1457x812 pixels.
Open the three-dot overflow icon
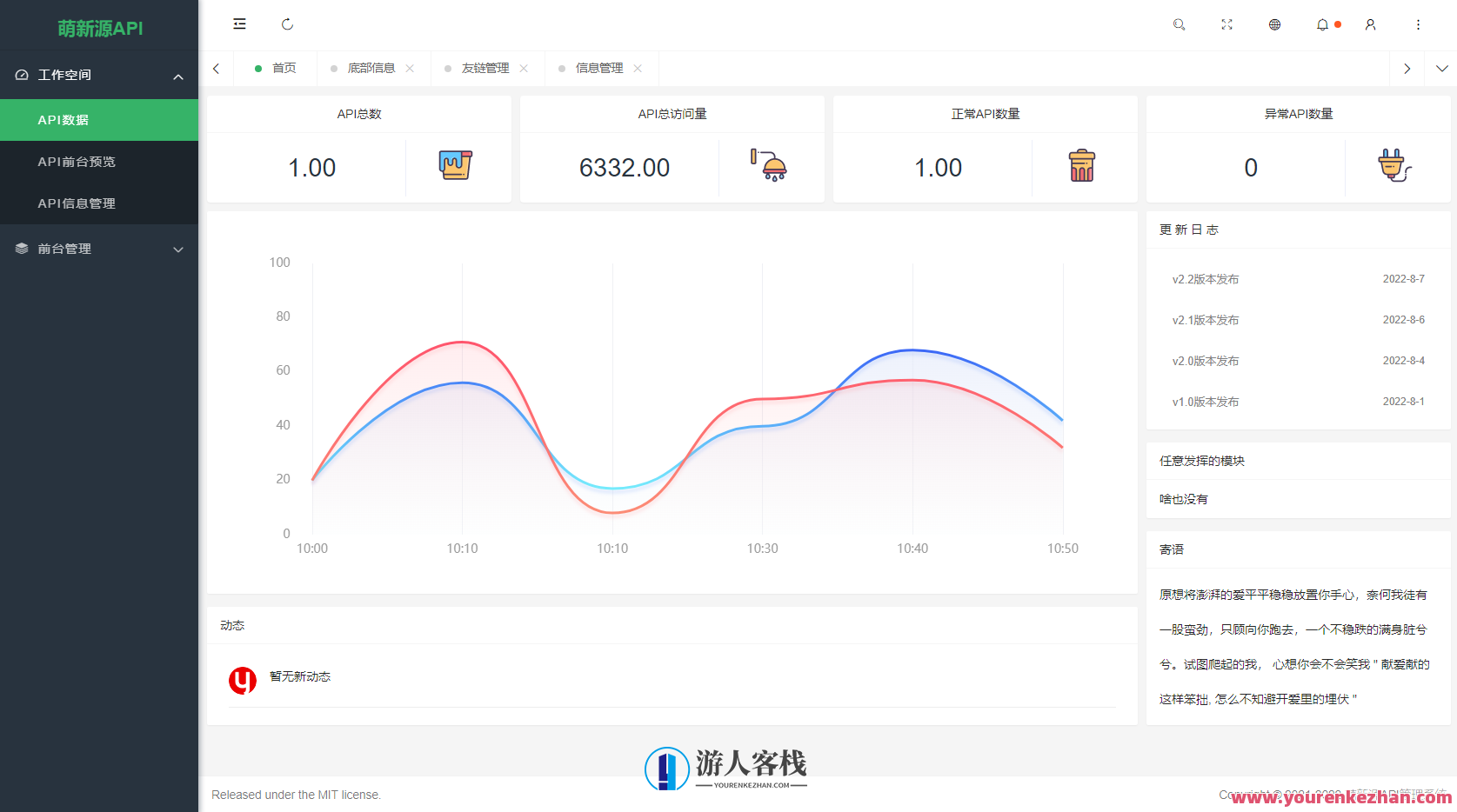click(1418, 24)
